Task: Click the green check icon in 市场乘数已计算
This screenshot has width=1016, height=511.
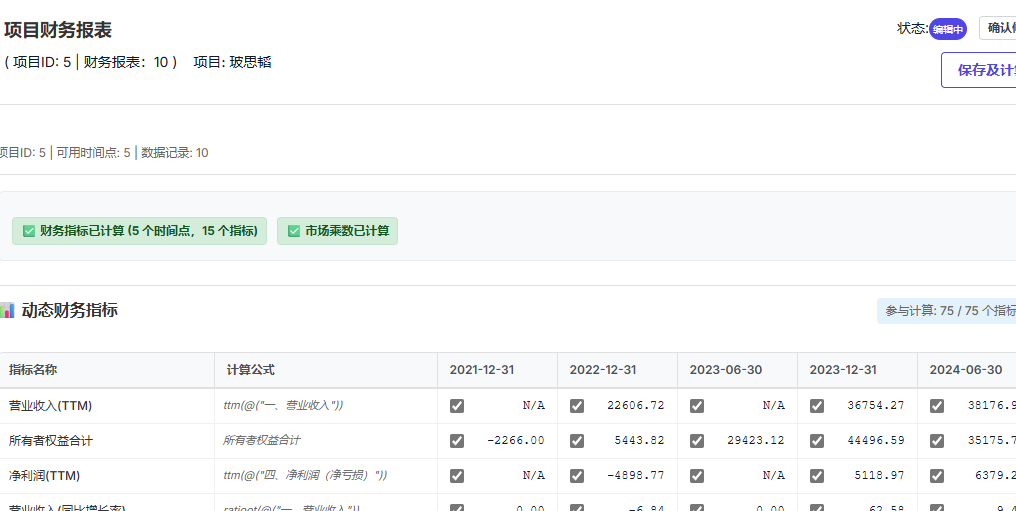Action: coord(294,231)
